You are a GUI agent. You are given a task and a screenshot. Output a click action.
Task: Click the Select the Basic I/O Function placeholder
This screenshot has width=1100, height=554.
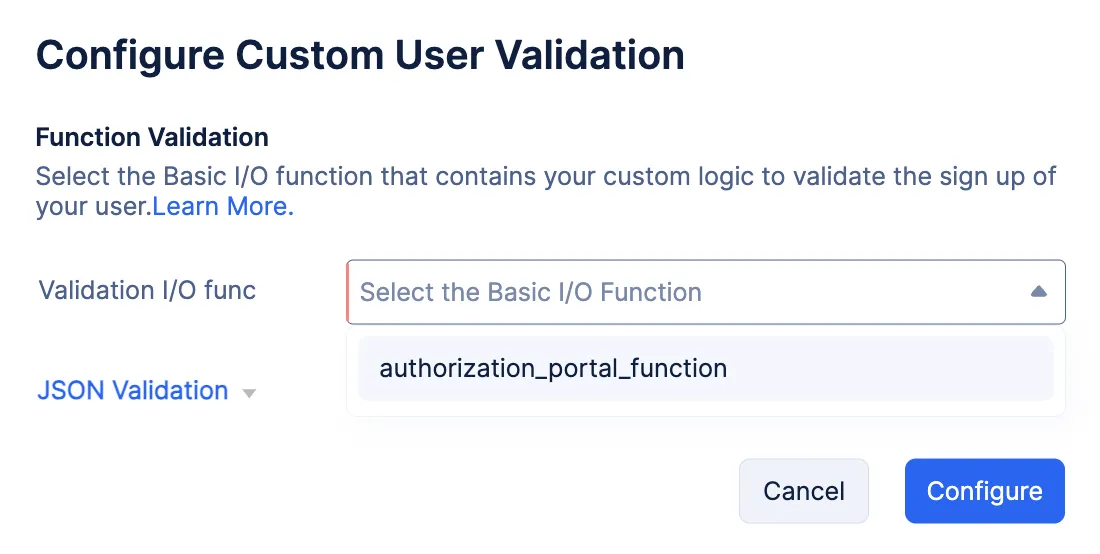click(x=531, y=292)
